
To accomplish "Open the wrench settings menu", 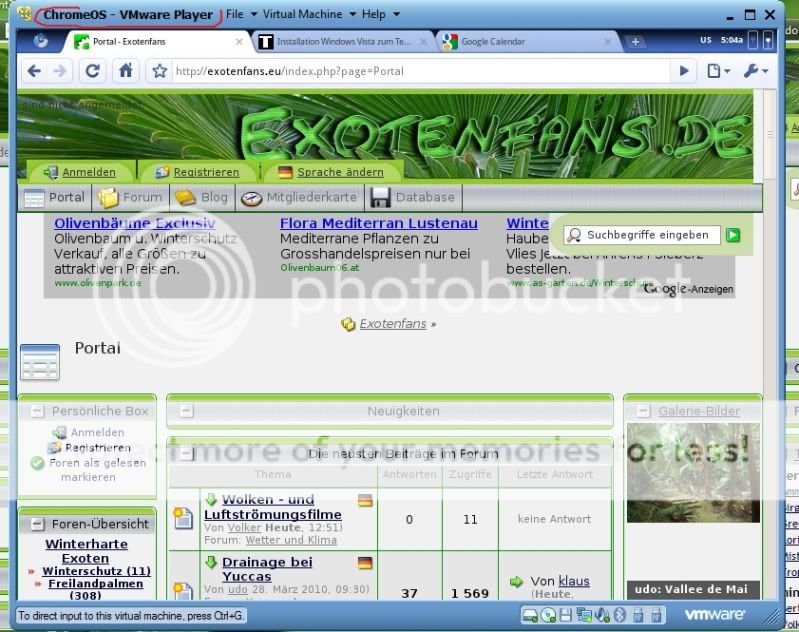I will pos(754,71).
